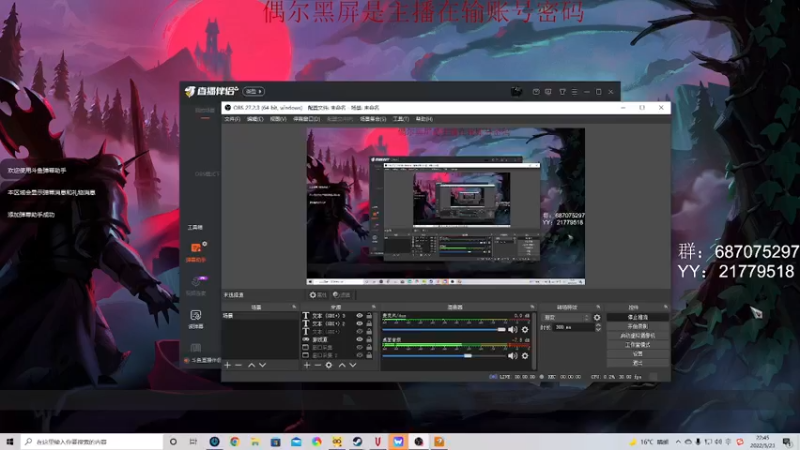The height and width of the screenshot is (450, 800).
Task: Click the 停止推流 stop streaming button
Action: (x=638, y=317)
